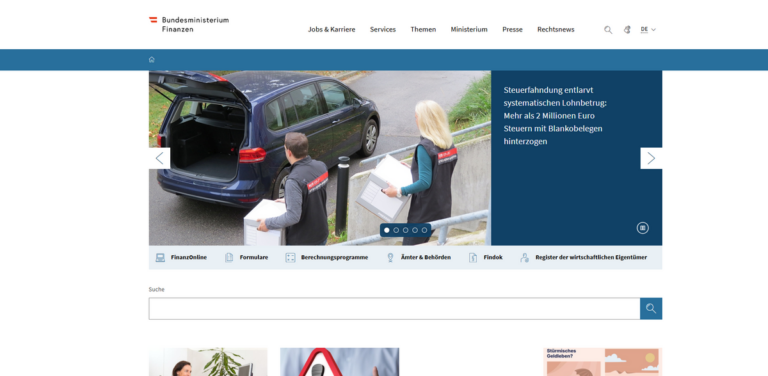Click the Formulare document icon
The height and width of the screenshot is (376, 768).
tap(229, 258)
